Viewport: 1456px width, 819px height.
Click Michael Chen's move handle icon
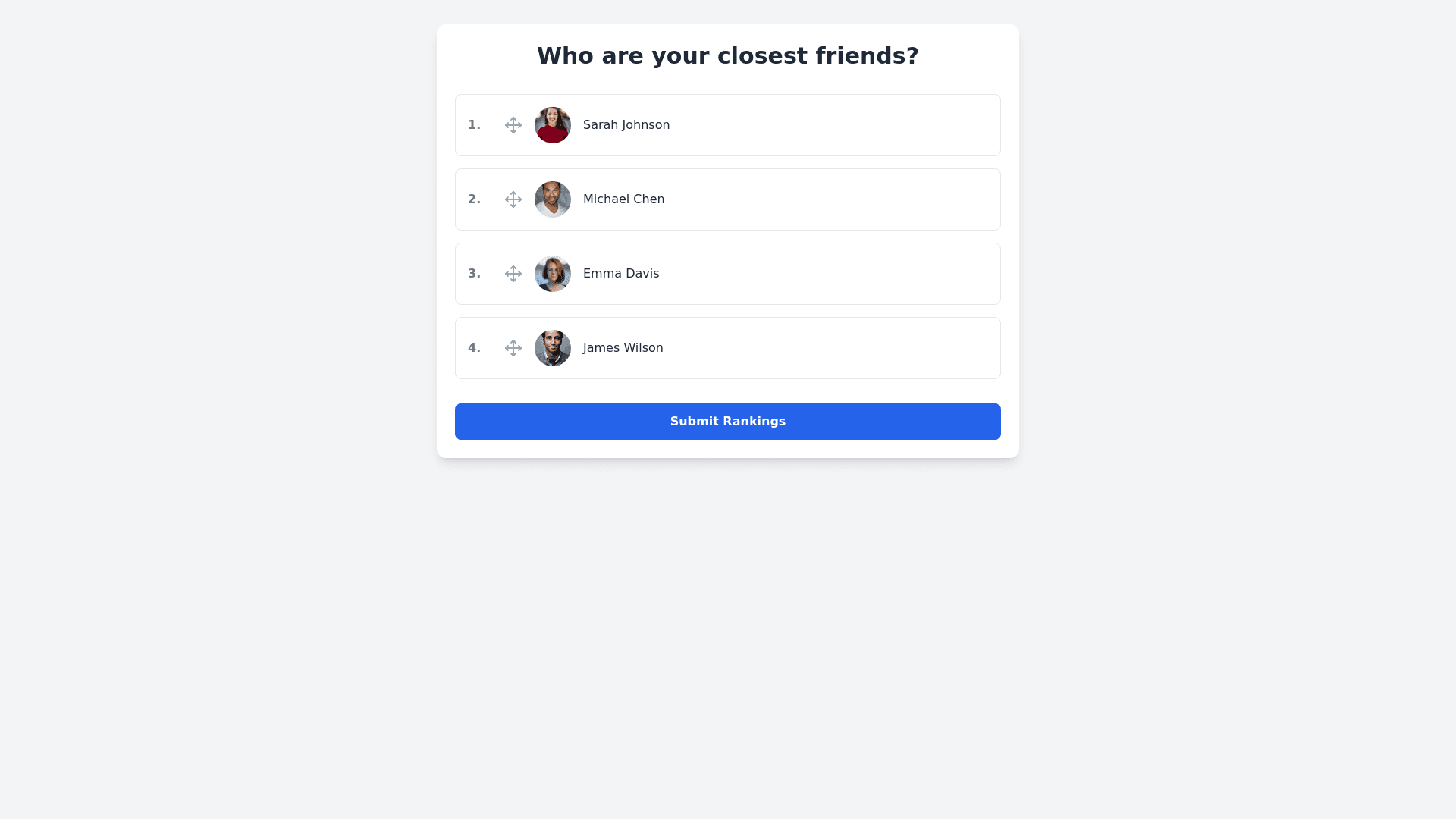tap(513, 199)
